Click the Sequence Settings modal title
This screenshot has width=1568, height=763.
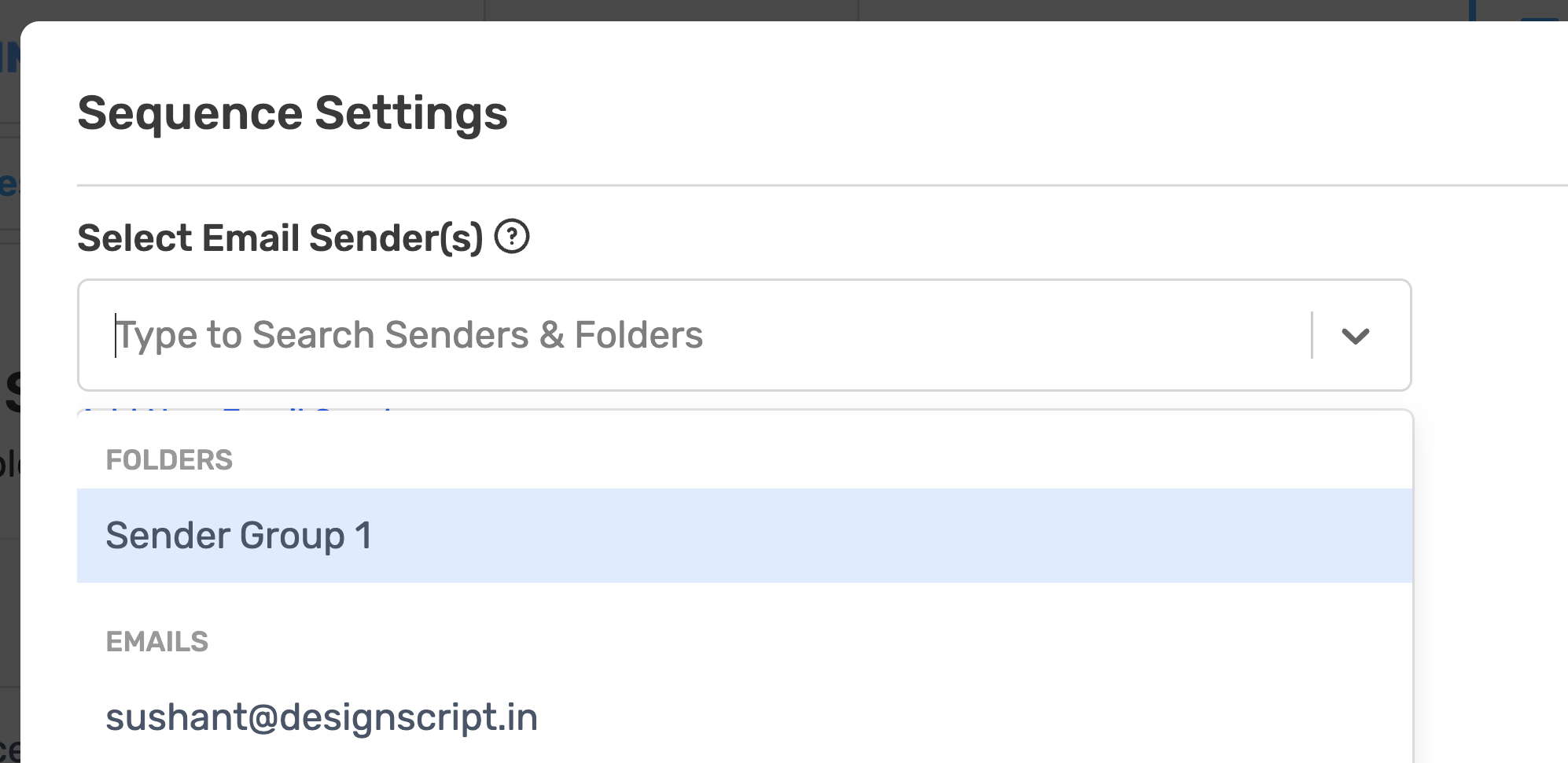click(293, 113)
